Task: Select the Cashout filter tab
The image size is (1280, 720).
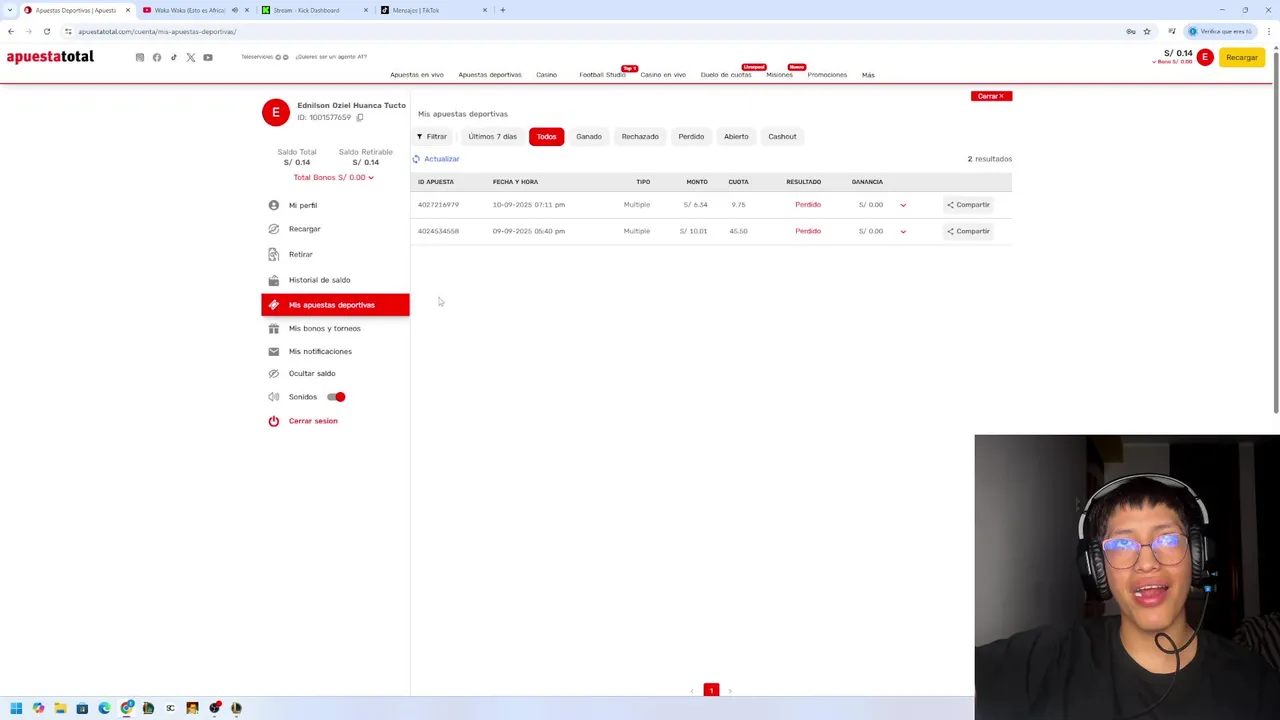Action: 782,136
